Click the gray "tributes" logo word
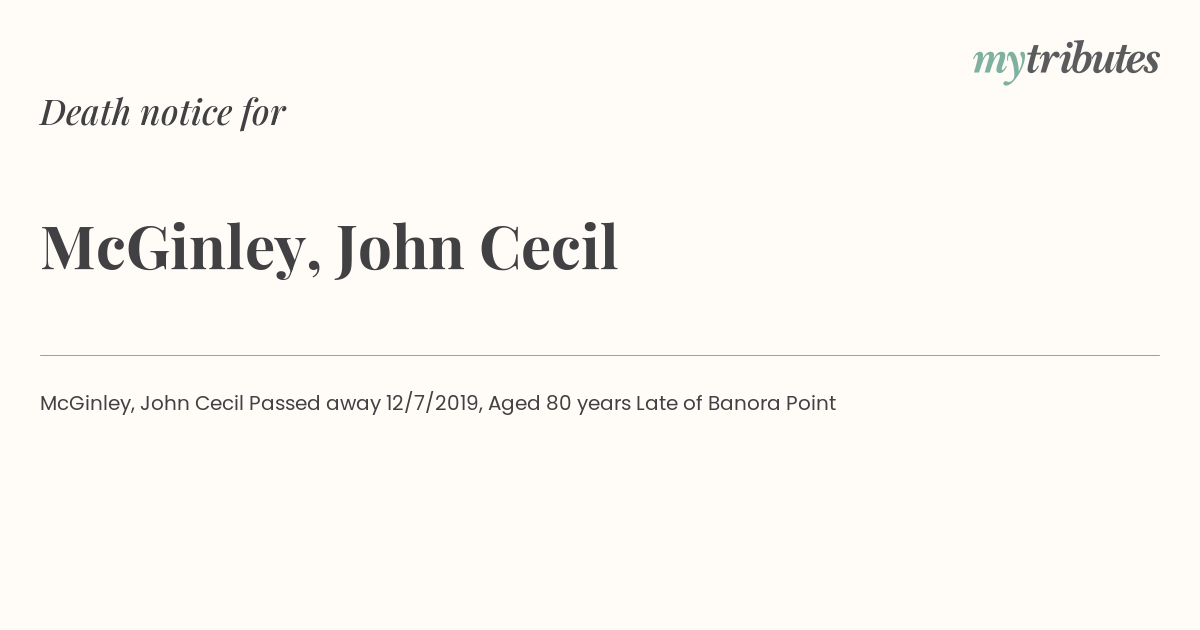The width and height of the screenshot is (1200, 630). [x=1093, y=59]
